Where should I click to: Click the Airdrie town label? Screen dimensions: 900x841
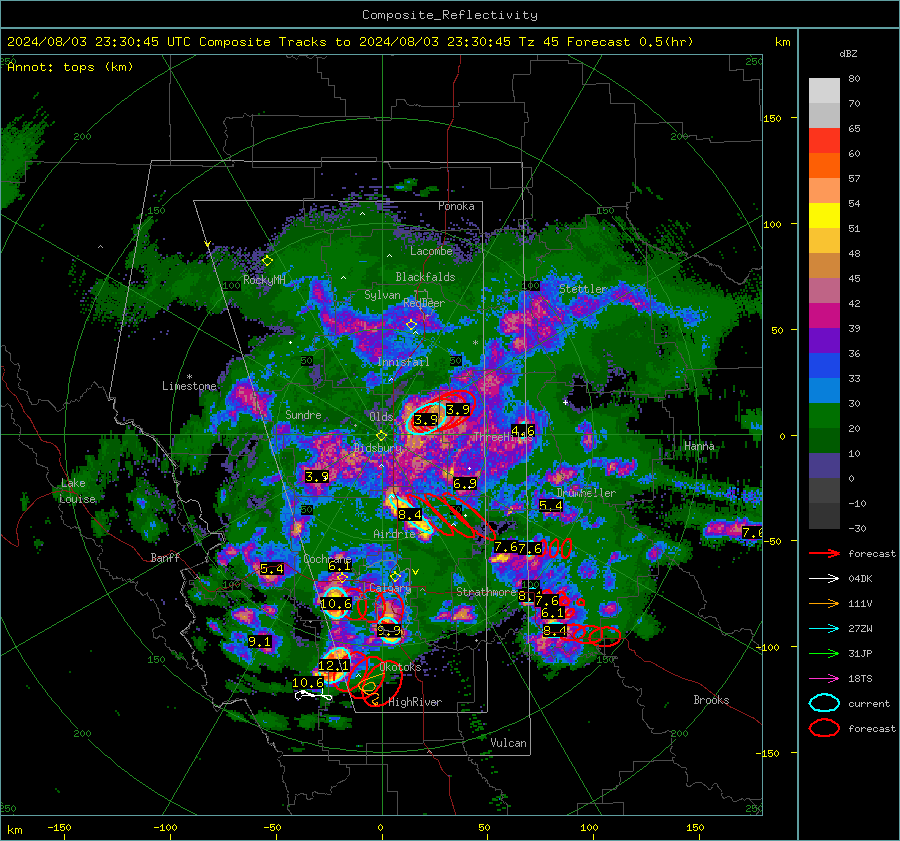pos(394,534)
